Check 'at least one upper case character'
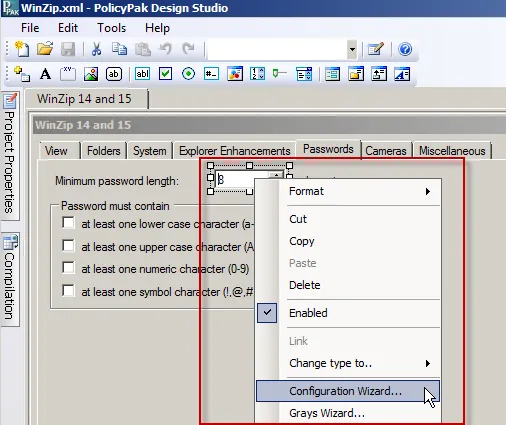 pos(68,246)
